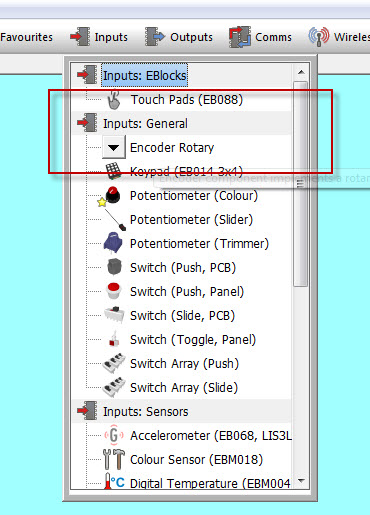Click the scrollbar down arrow
This screenshot has height=515, width=370.
(301, 480)
